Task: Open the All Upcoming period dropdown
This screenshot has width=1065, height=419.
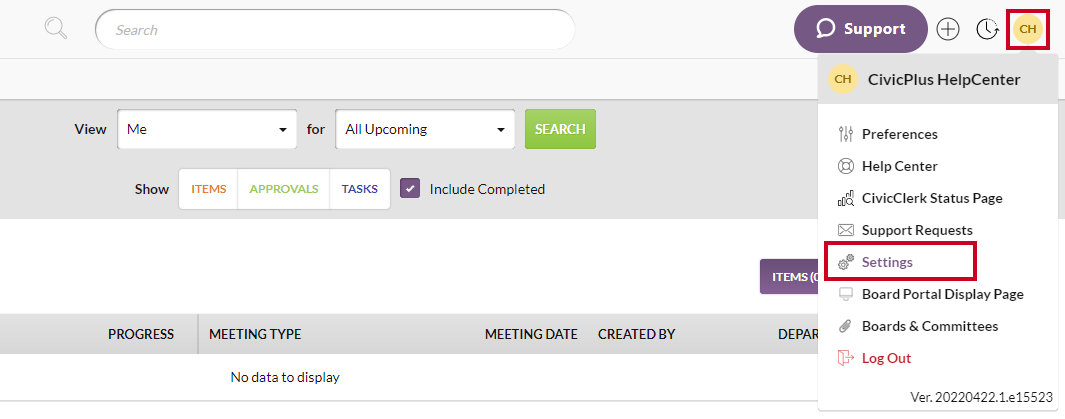Action: click(x=425, y=129)
